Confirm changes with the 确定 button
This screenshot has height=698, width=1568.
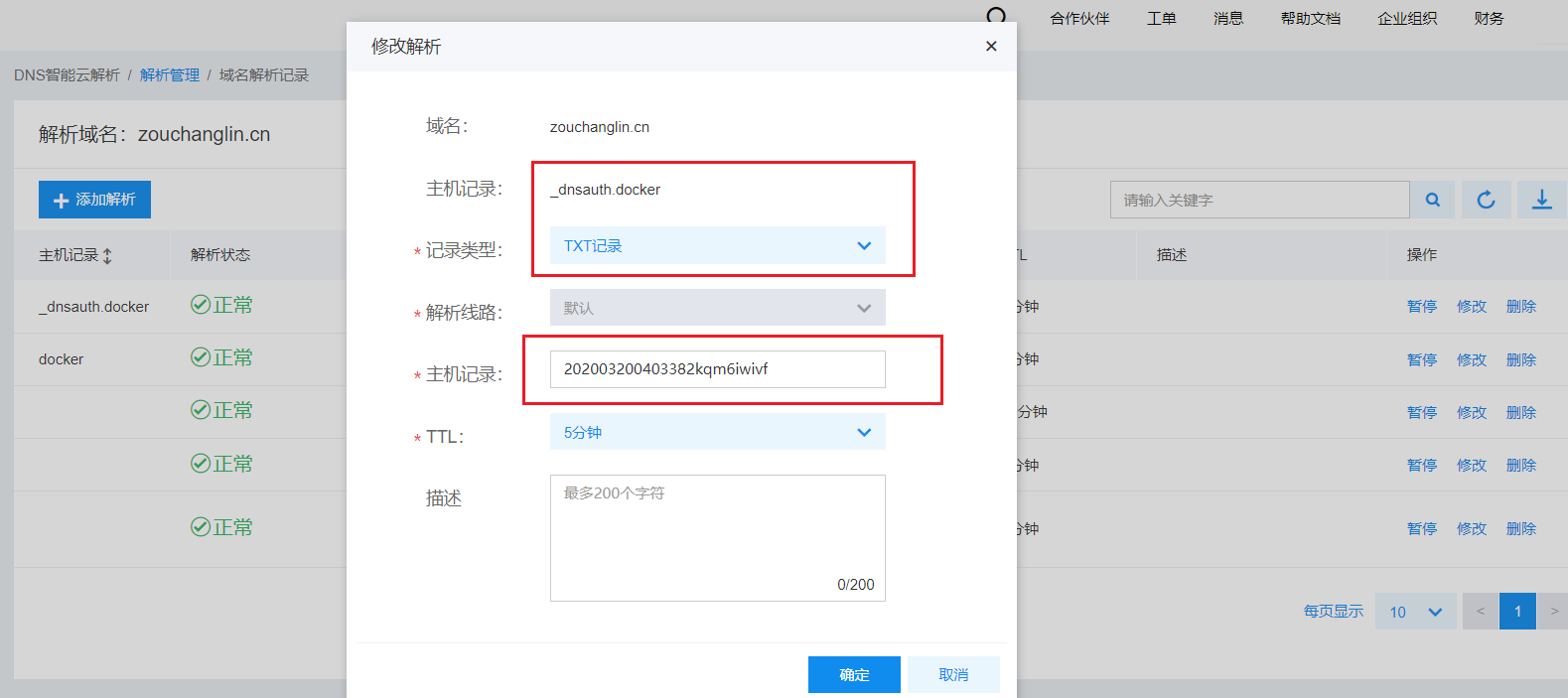[x=854, y=674]
